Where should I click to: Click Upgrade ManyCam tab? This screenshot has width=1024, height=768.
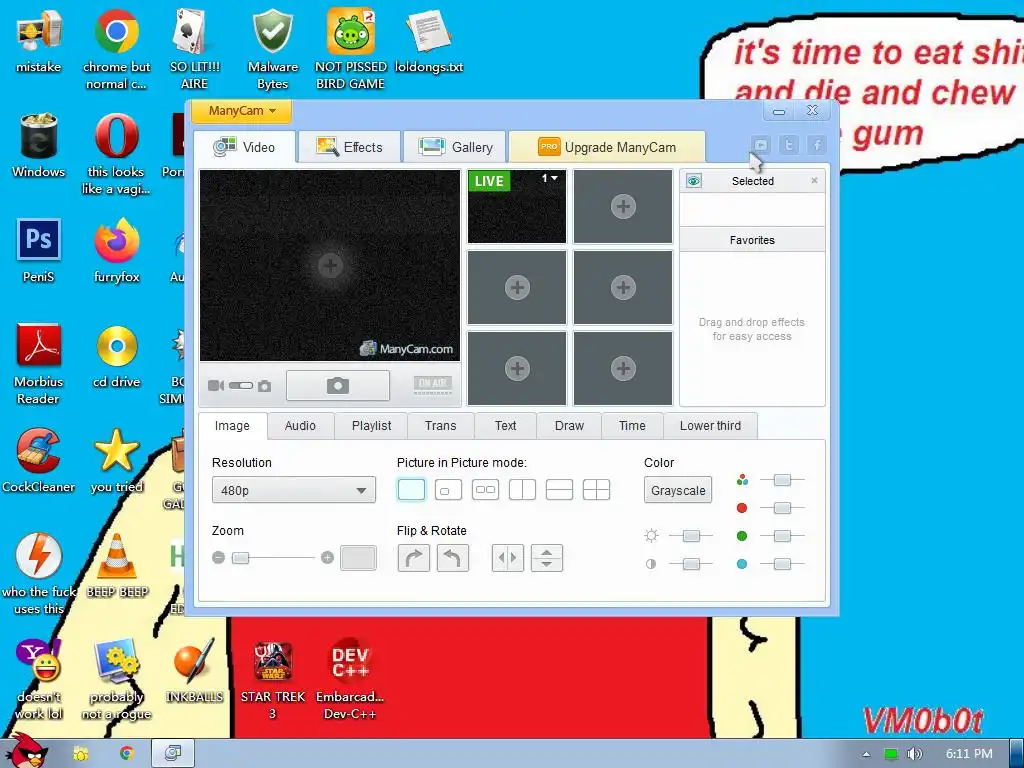click(607, 147)
